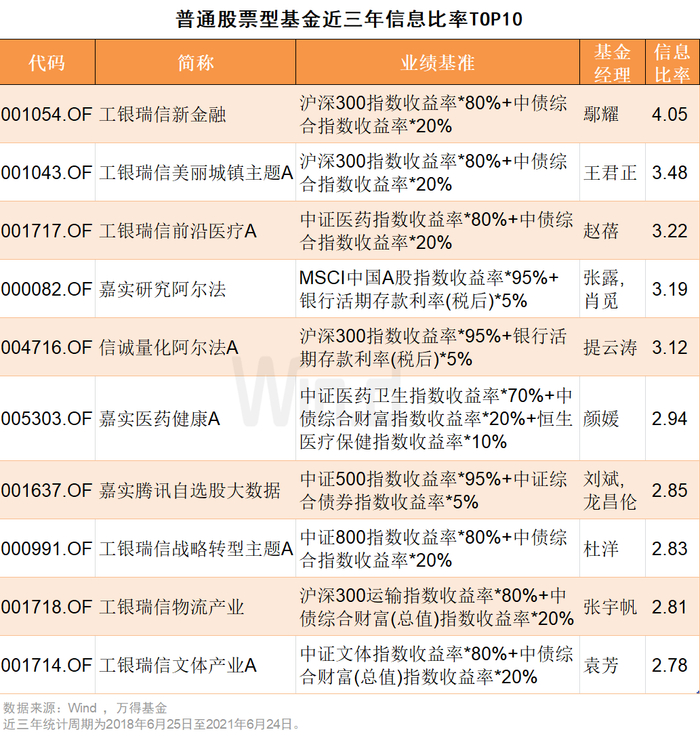Select fund code 001717.OF

(x=47, y=231)
